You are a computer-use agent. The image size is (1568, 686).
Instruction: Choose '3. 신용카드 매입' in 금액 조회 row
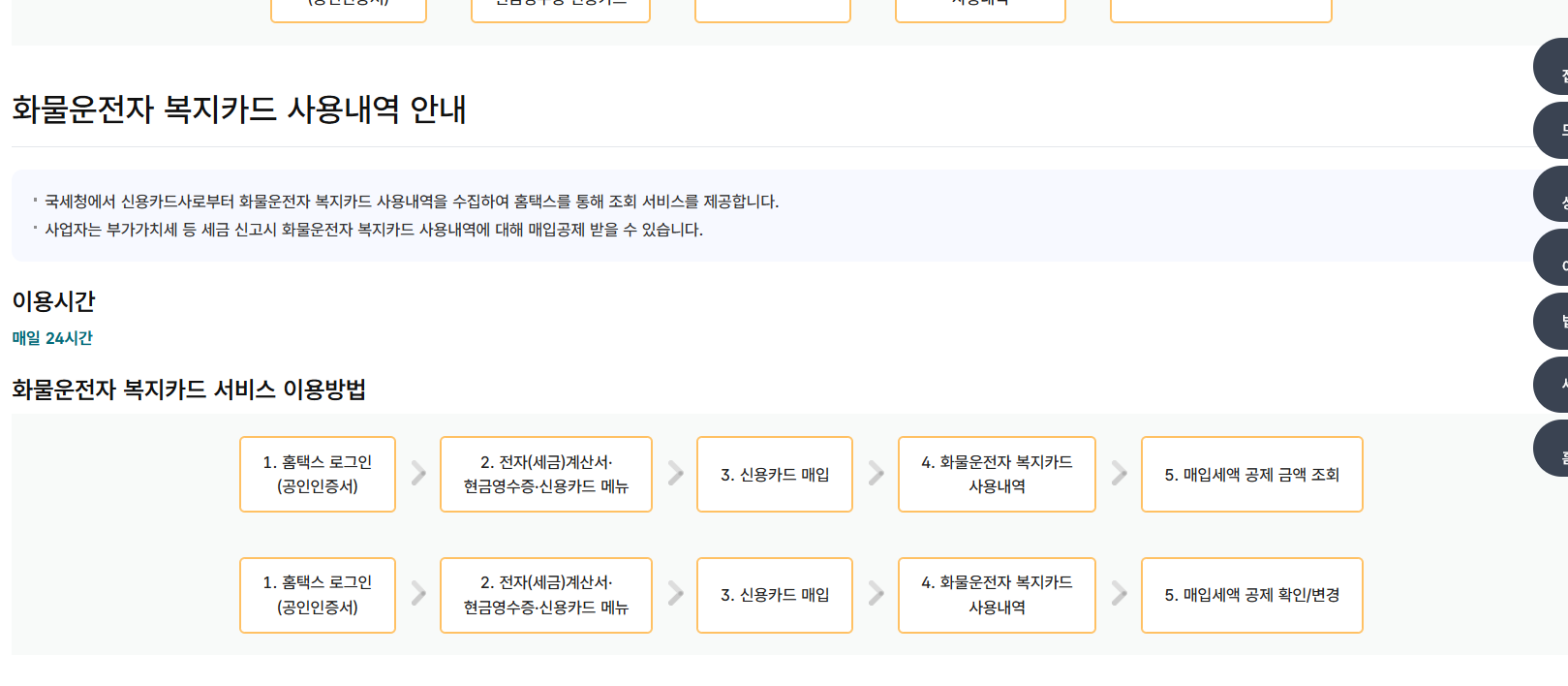pos(775,474)
